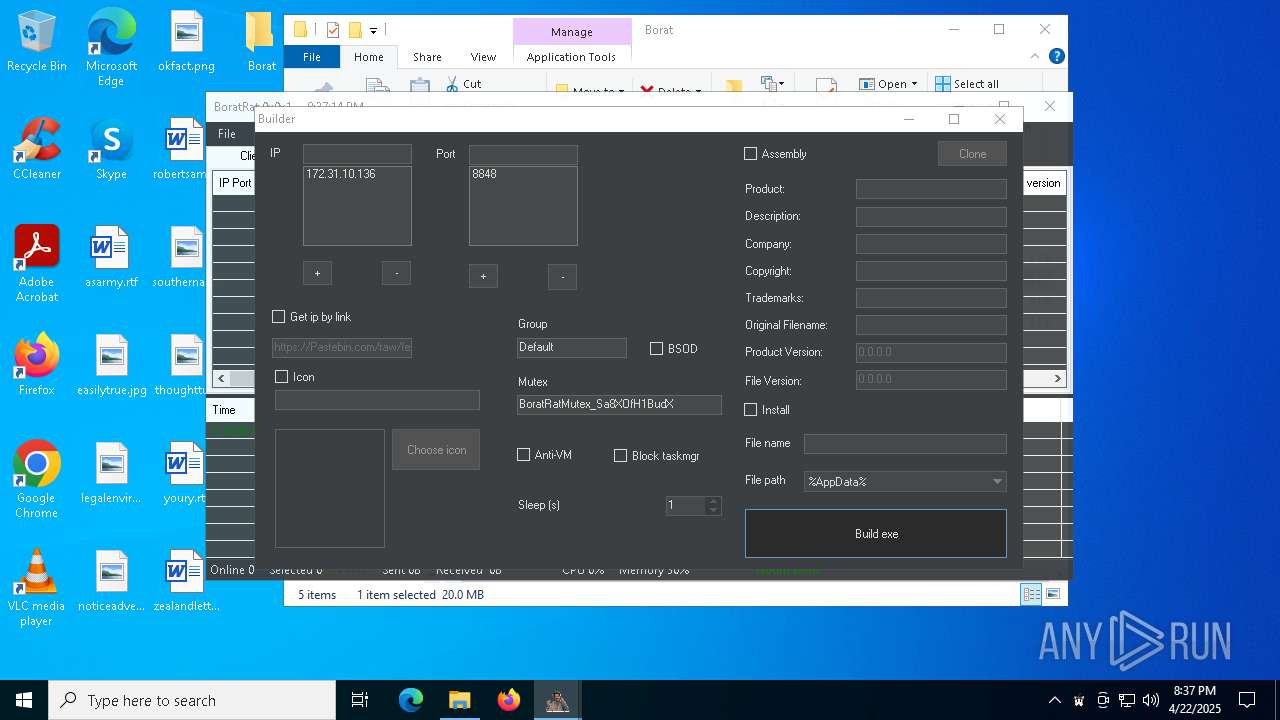Check the Install checkbox

point(750,410)
